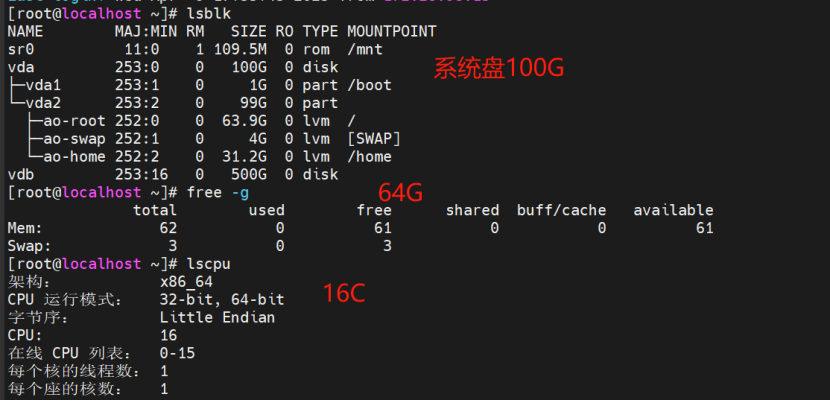
Task: Click the red 64G annotation
Action: [400, 193]
